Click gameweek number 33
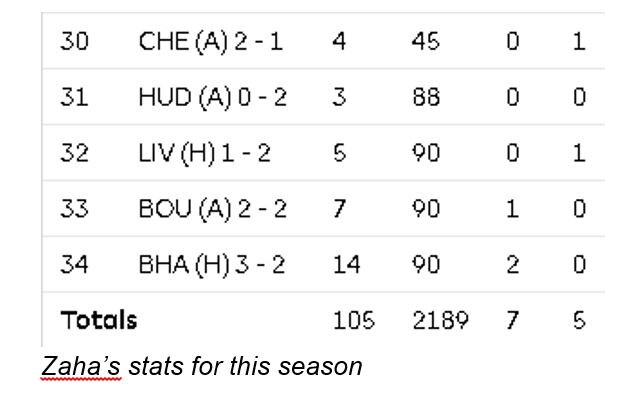 74,209
